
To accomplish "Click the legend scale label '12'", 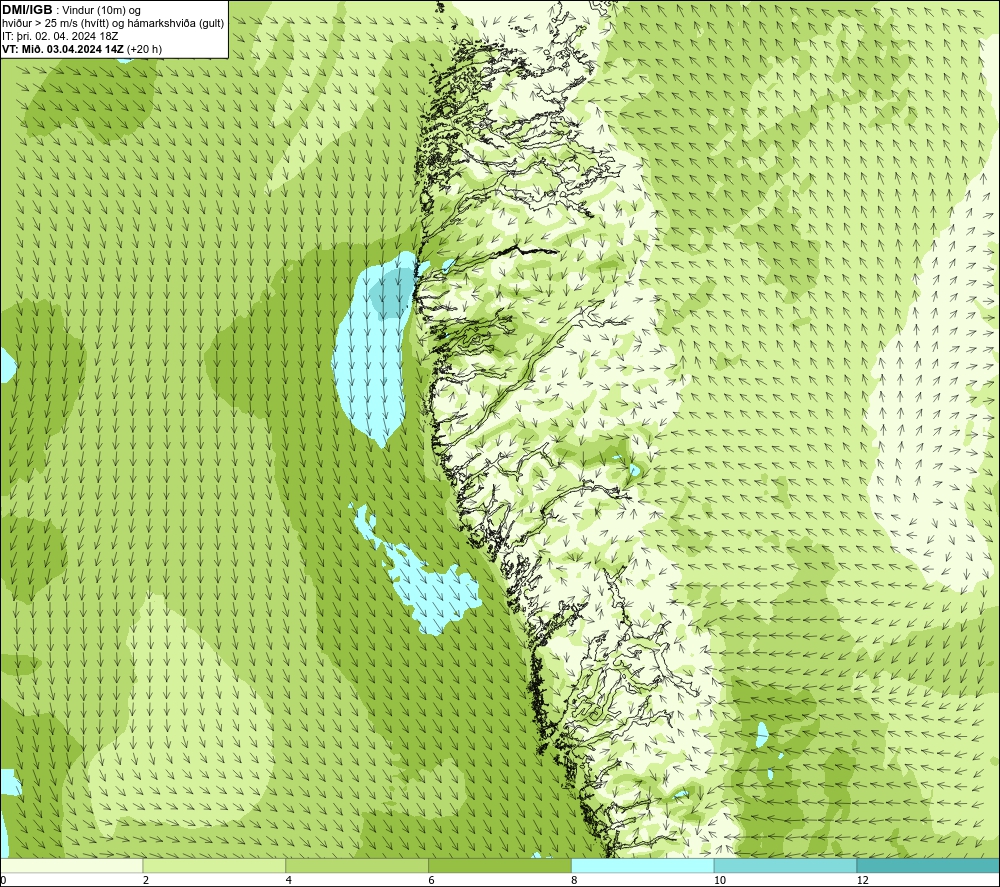I will click(862, 880).
